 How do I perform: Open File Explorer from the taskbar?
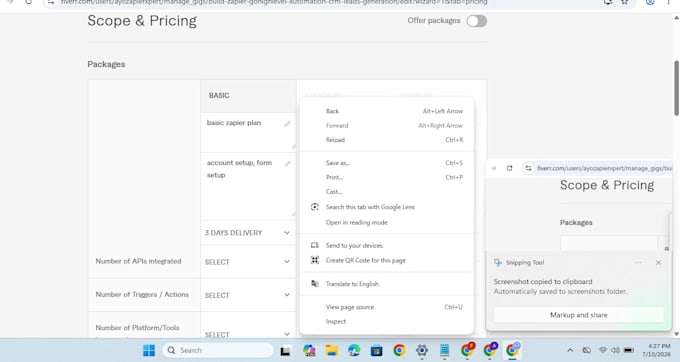(x=332, y=350)
